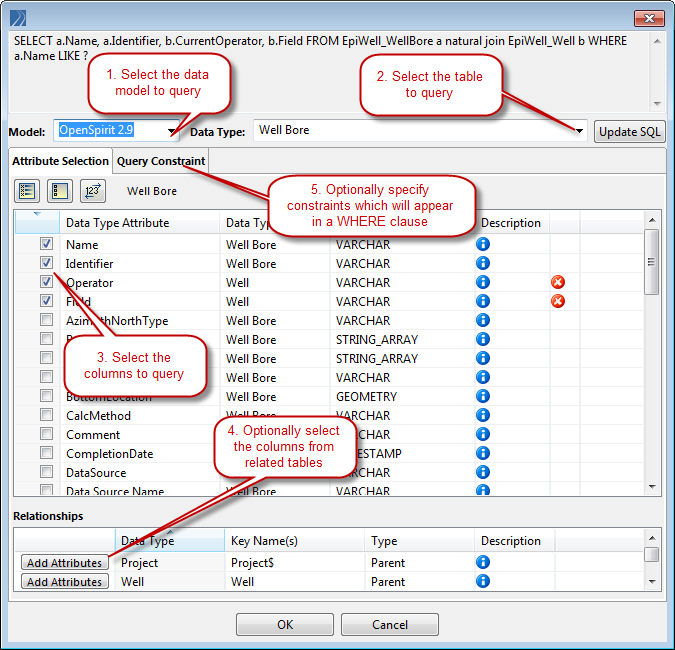Check the CompletionDate checkbox

(x=46, y=453)
